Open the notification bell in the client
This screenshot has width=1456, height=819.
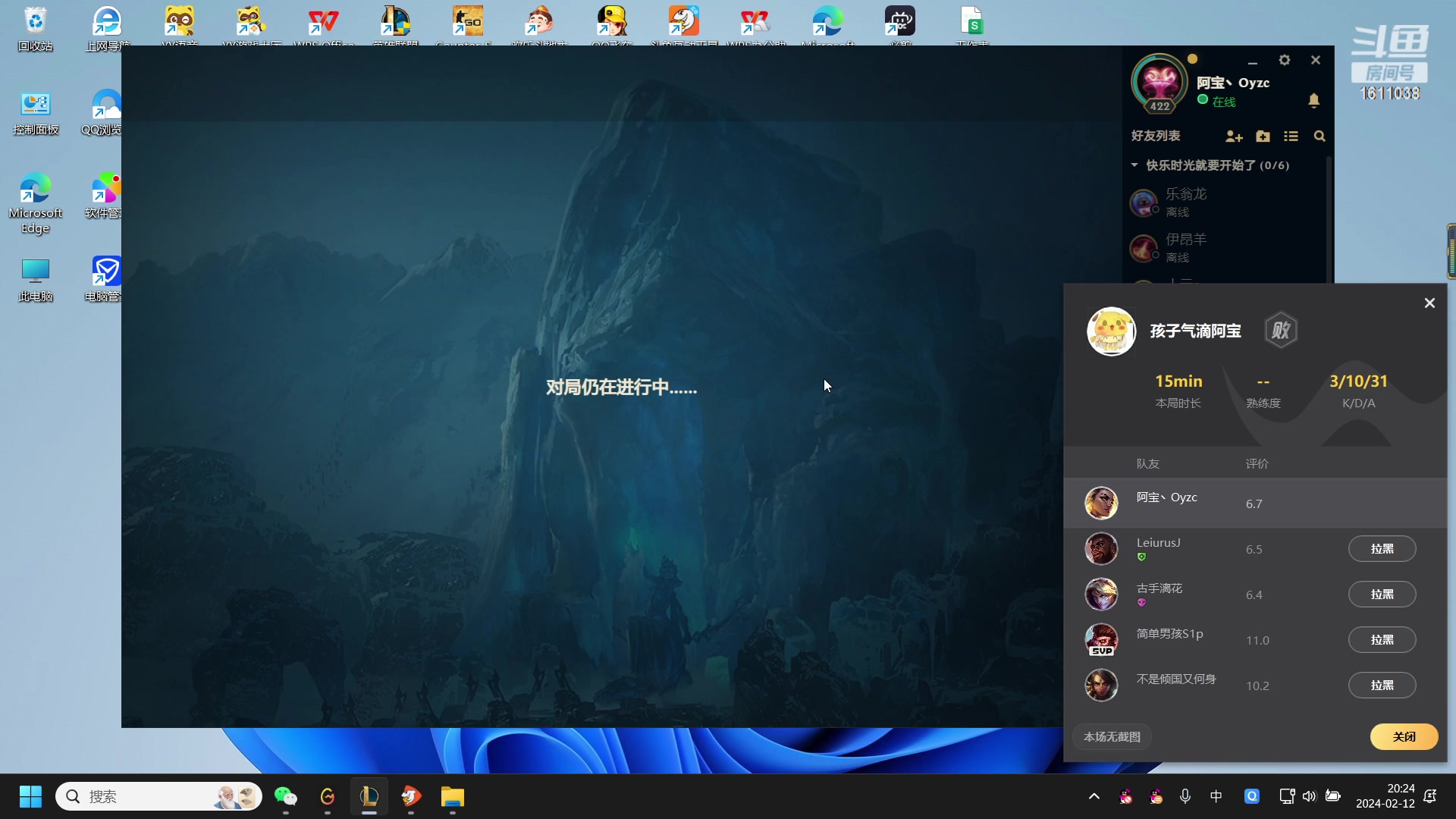click(x=1314, y=100)
